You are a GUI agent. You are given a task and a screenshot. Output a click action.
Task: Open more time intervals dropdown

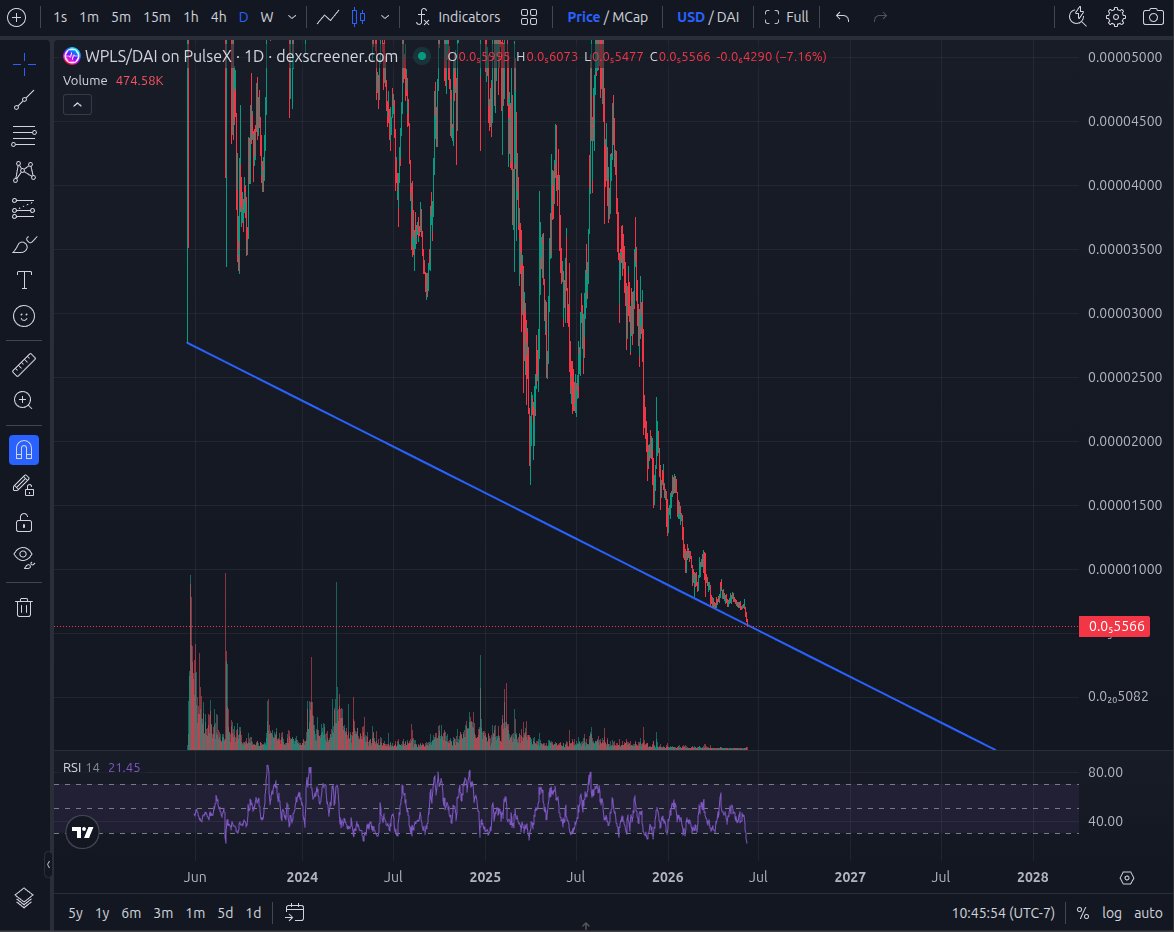tap(292, 17)
